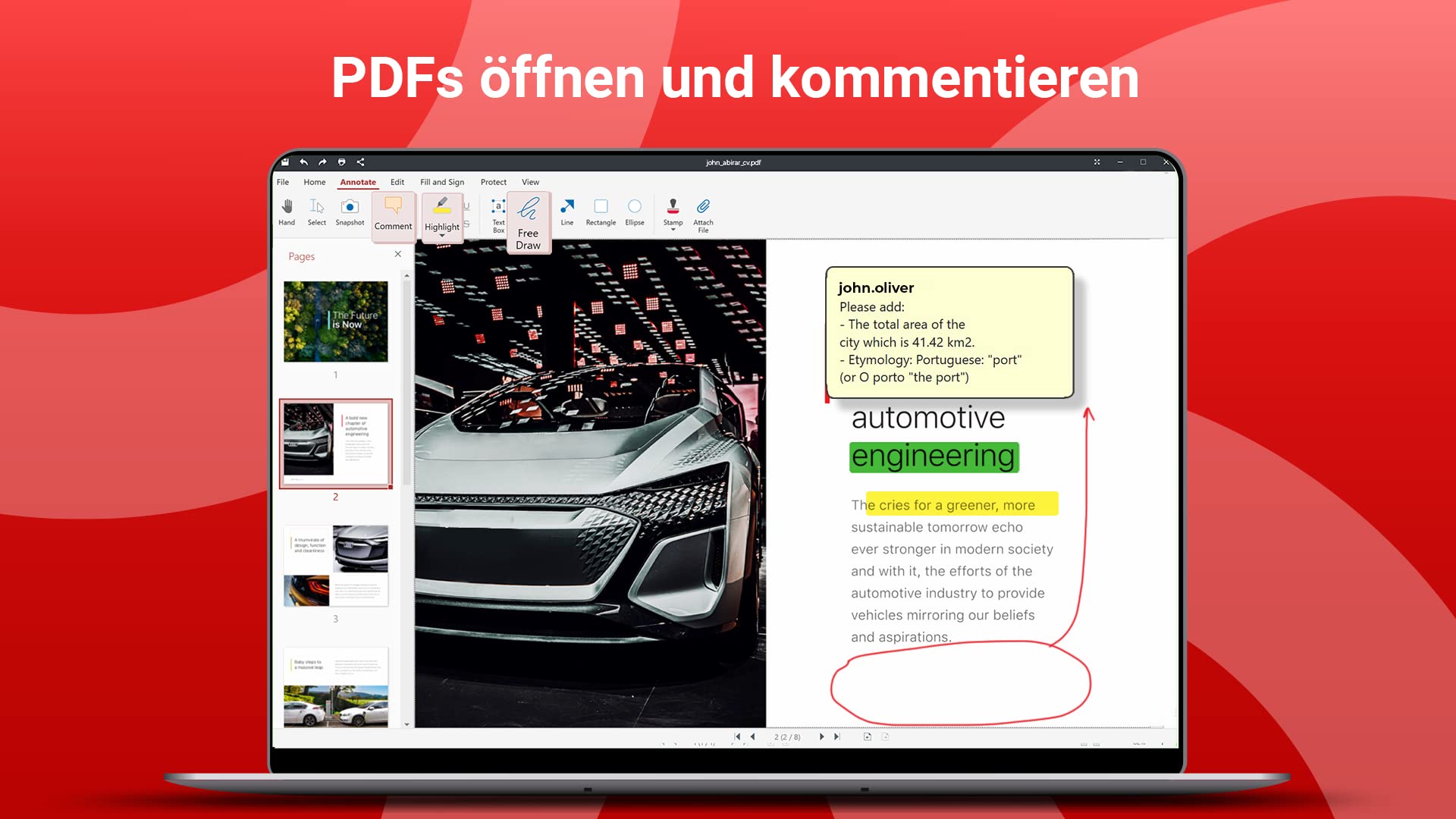This screenshot has width=1456, height=819.
Task: Open the page 4 thumbnail with white cars
Action: 336,687
